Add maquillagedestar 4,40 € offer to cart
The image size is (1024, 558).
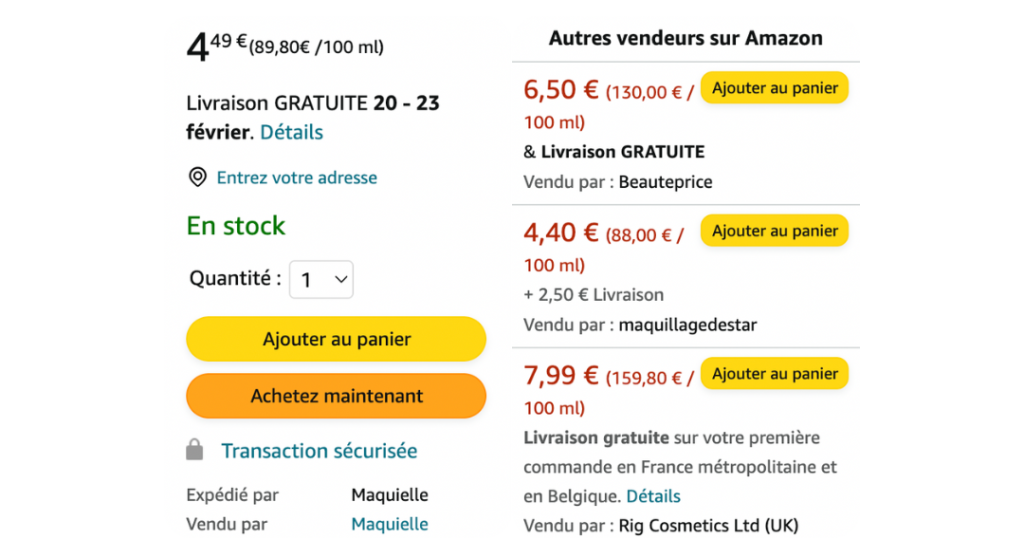(775, 231)
